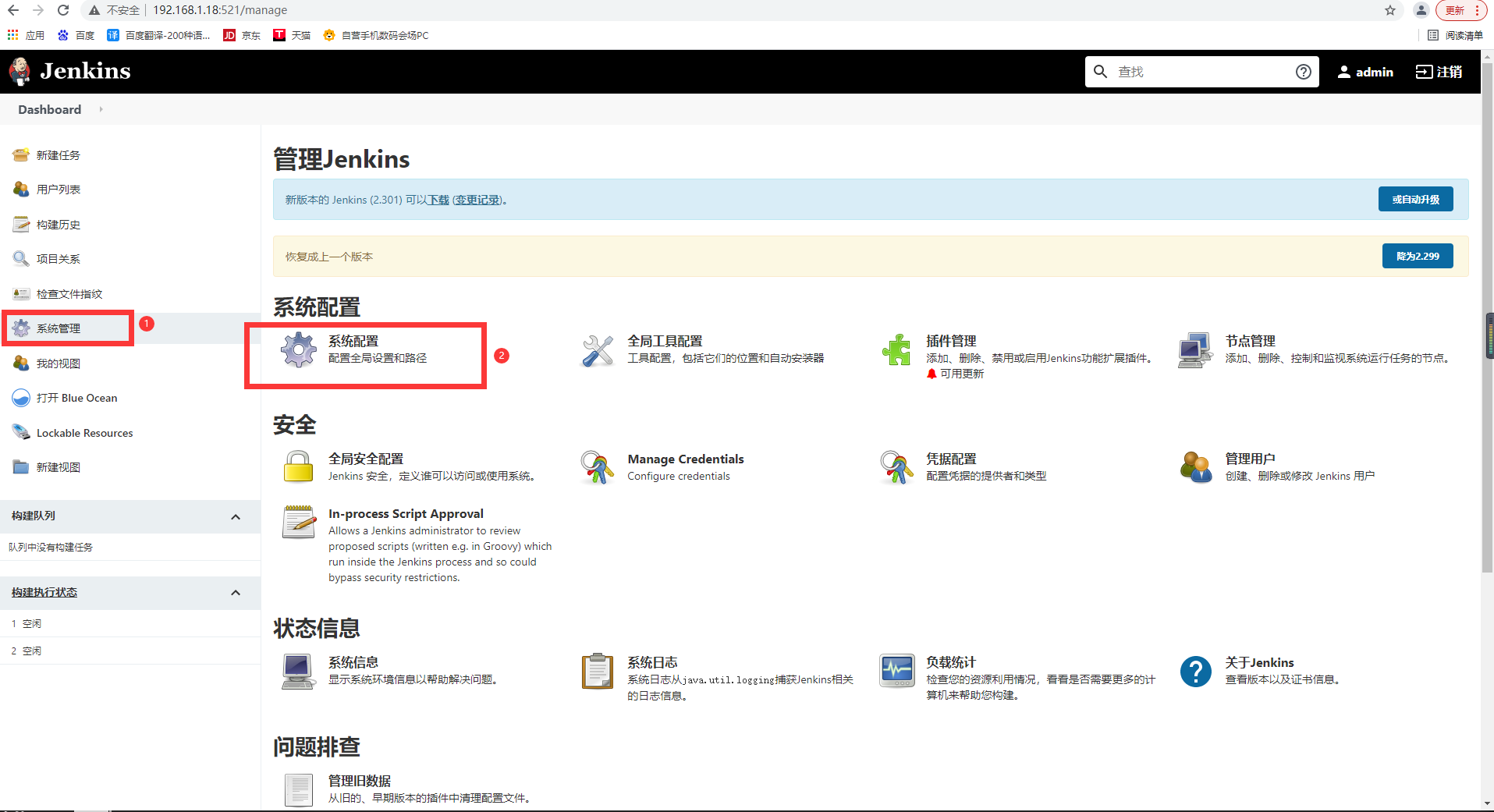Open 系统配置 gear icon

[299, 349]
